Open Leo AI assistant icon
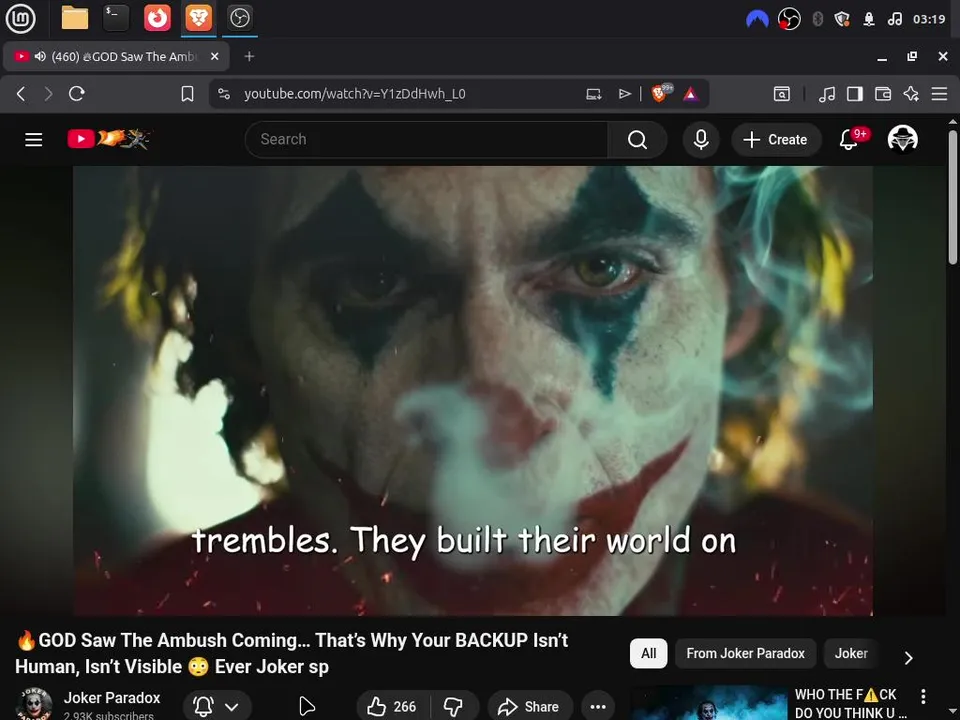Viewport: 960px width, 720px height. pos(911,94)
